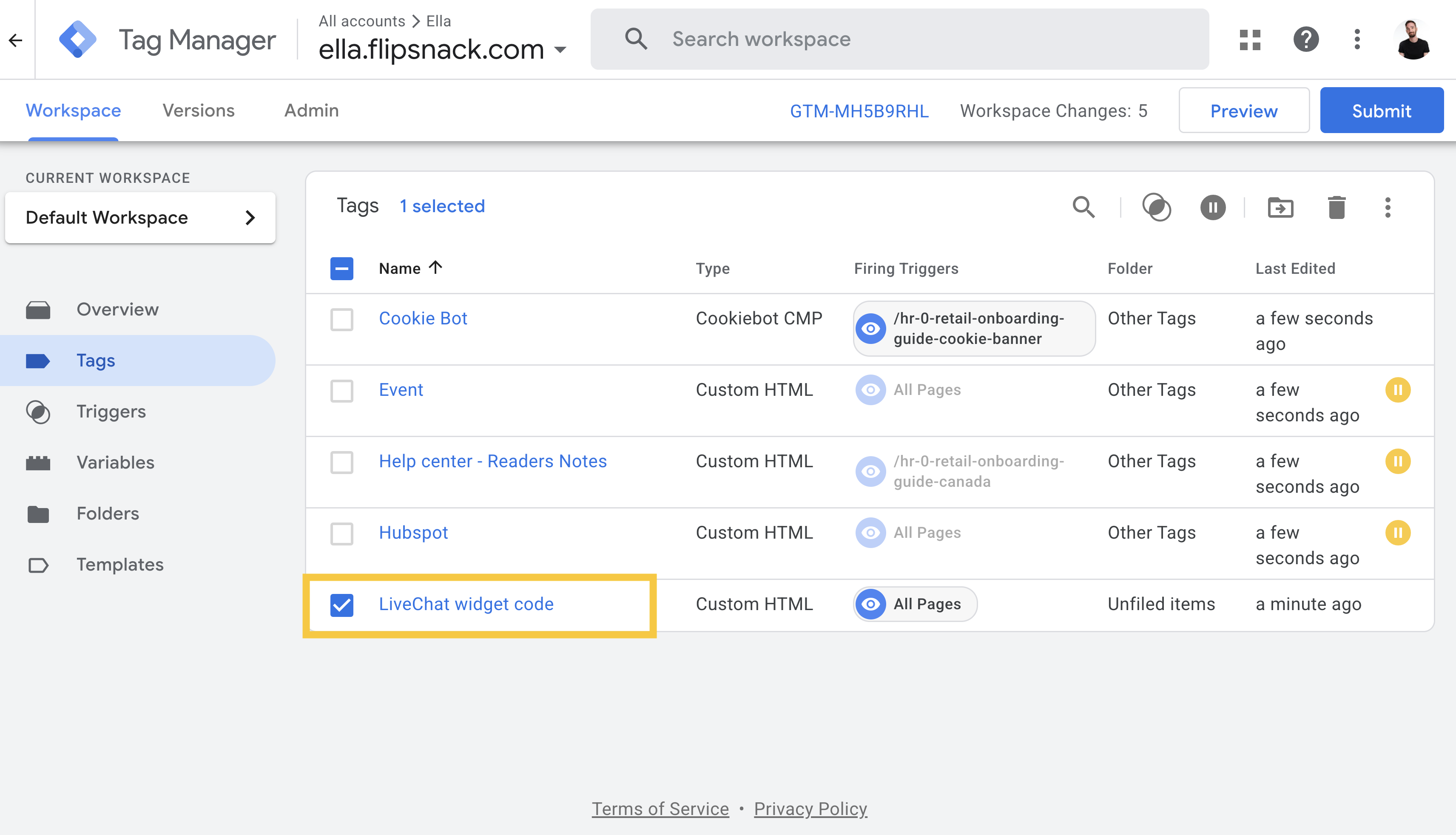
Task: Click the name sort ascending arrow
Action: coord(435,267)
